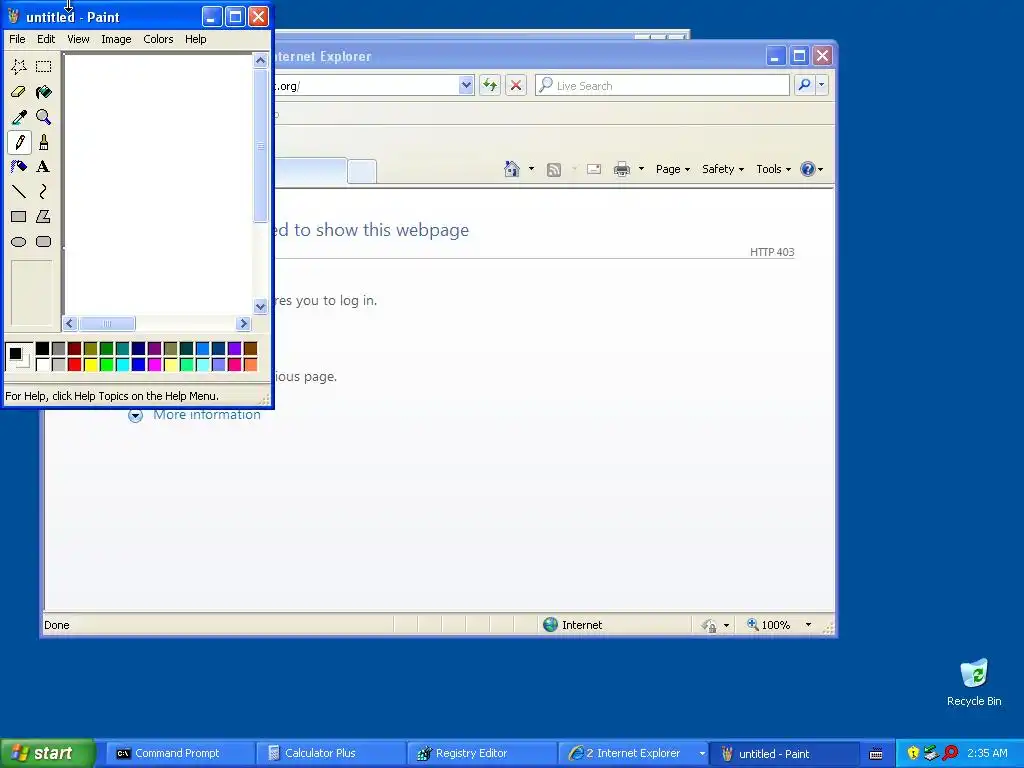Image resolution: width=1024 pixels, height=768 pixels.
Task: Click Paint's horizontal scrollbar left arrow
Action: [x=70, y=323]
